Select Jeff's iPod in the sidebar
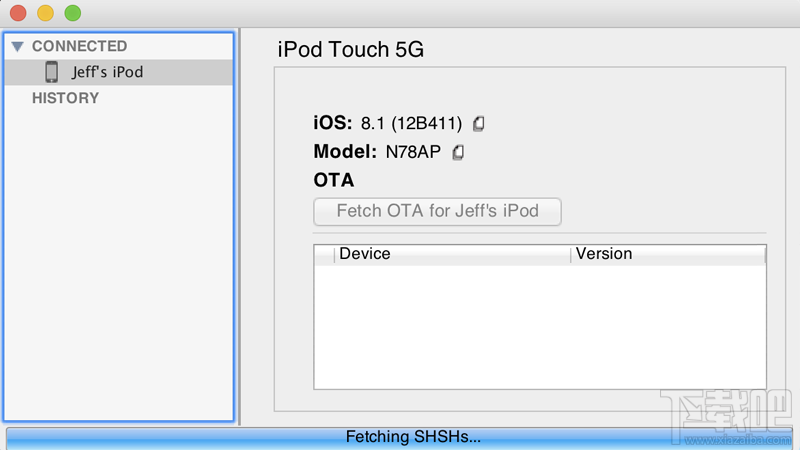 click(119, 72)
